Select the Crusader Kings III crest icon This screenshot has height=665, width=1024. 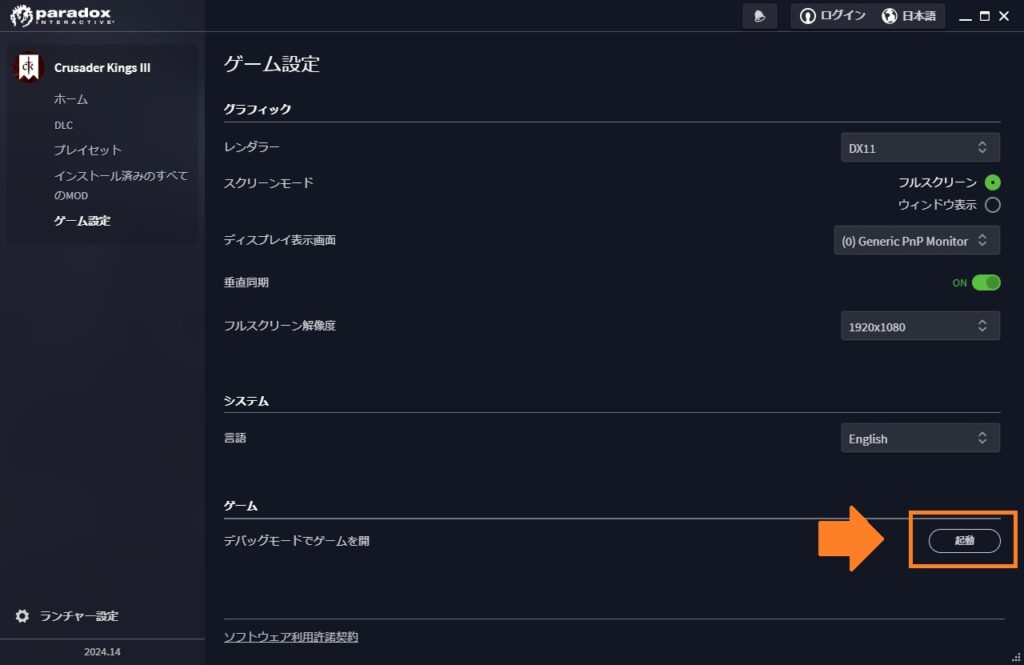(28, 67)
